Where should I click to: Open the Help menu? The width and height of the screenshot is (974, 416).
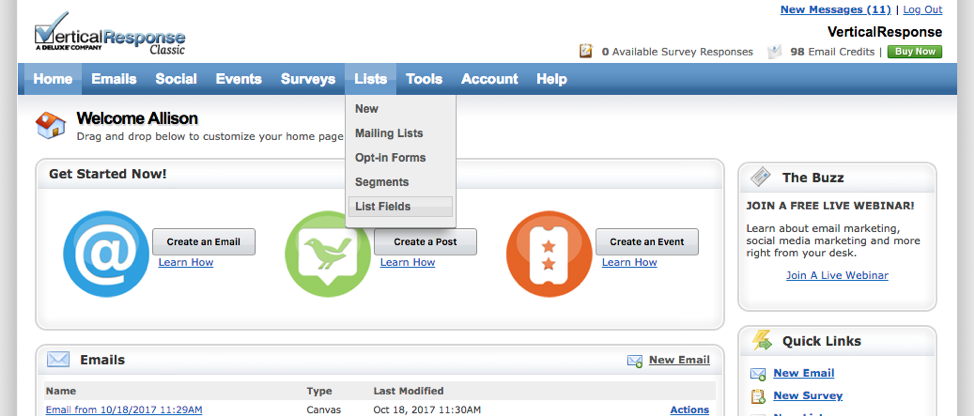coord(552,79)
